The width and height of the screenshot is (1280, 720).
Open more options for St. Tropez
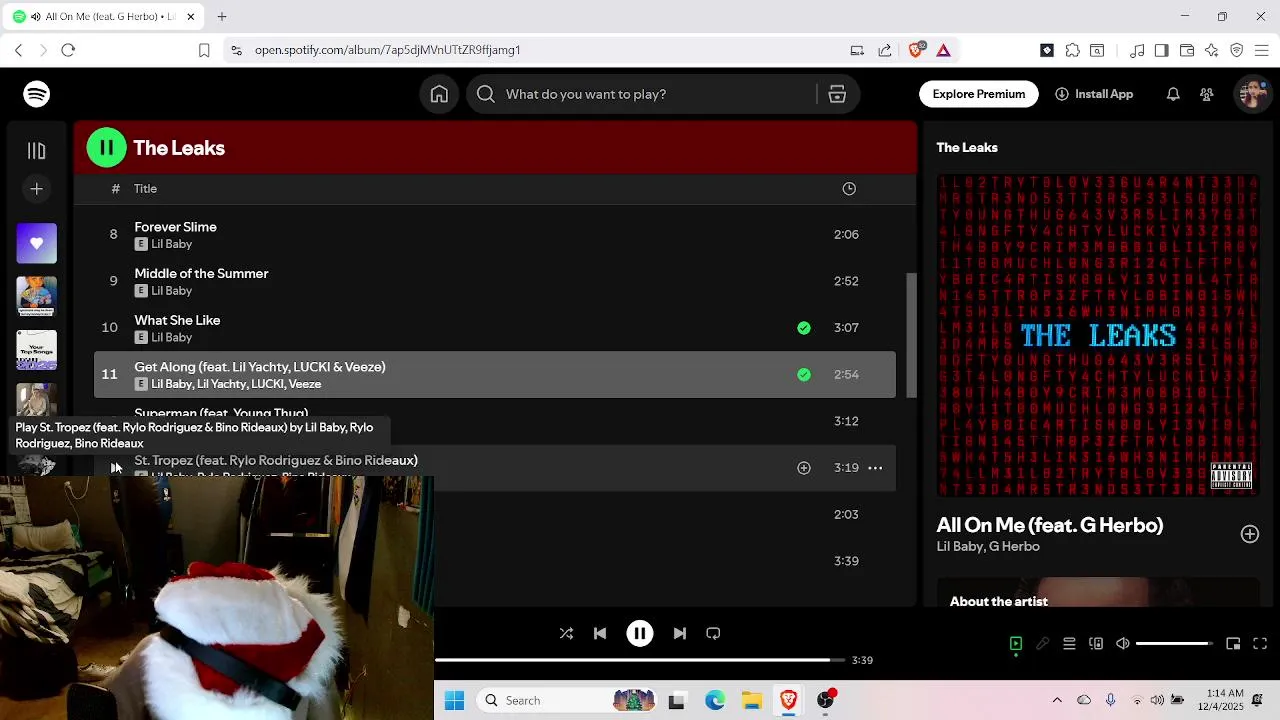(875, 467)
